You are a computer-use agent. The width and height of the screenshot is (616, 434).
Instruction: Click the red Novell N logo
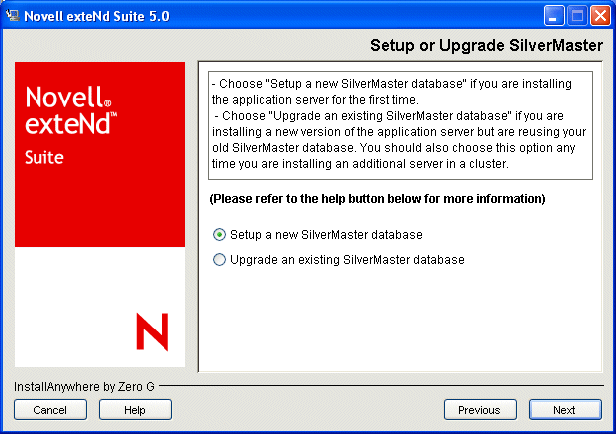point(152,330)
